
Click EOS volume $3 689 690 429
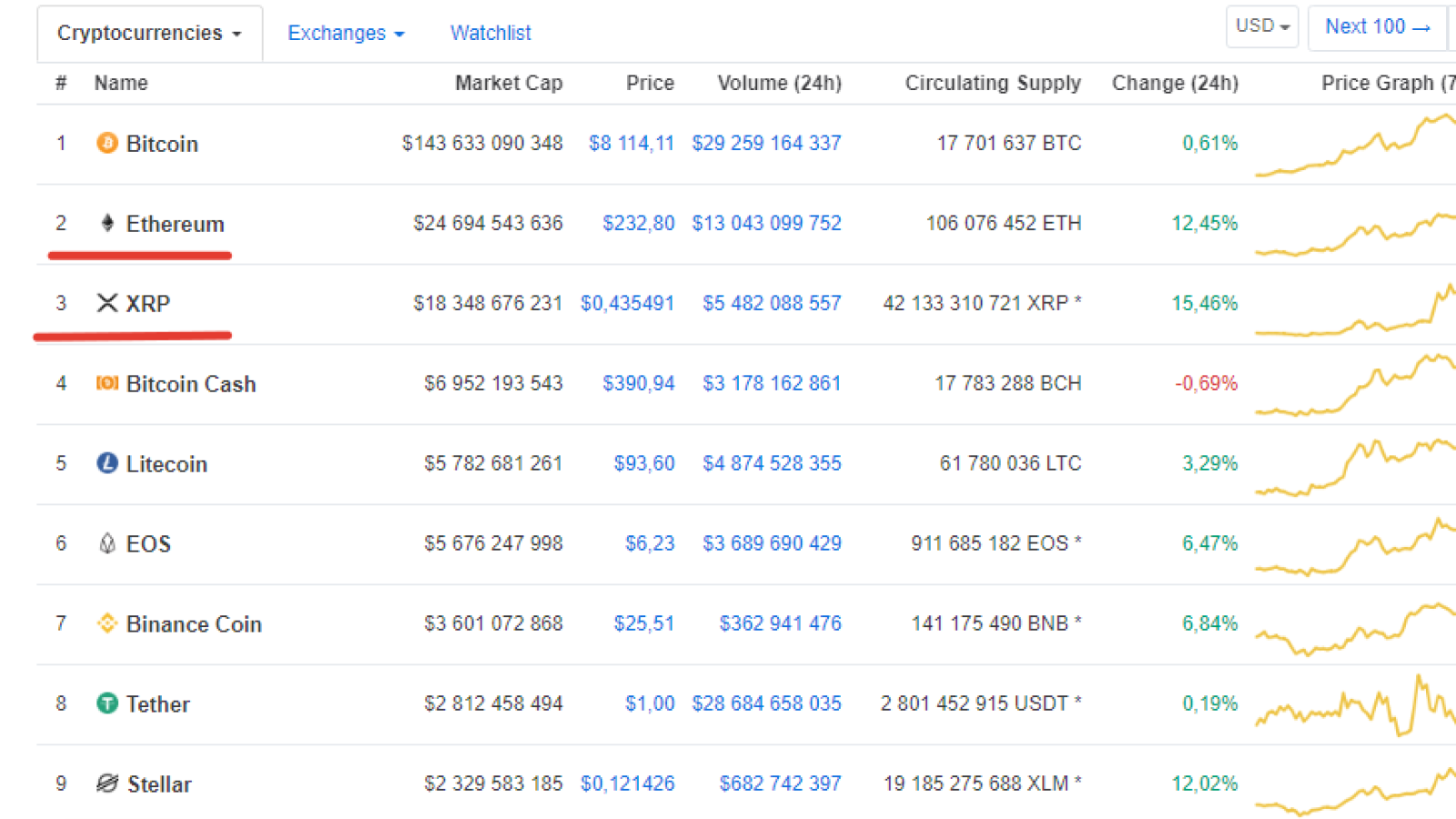773,543
